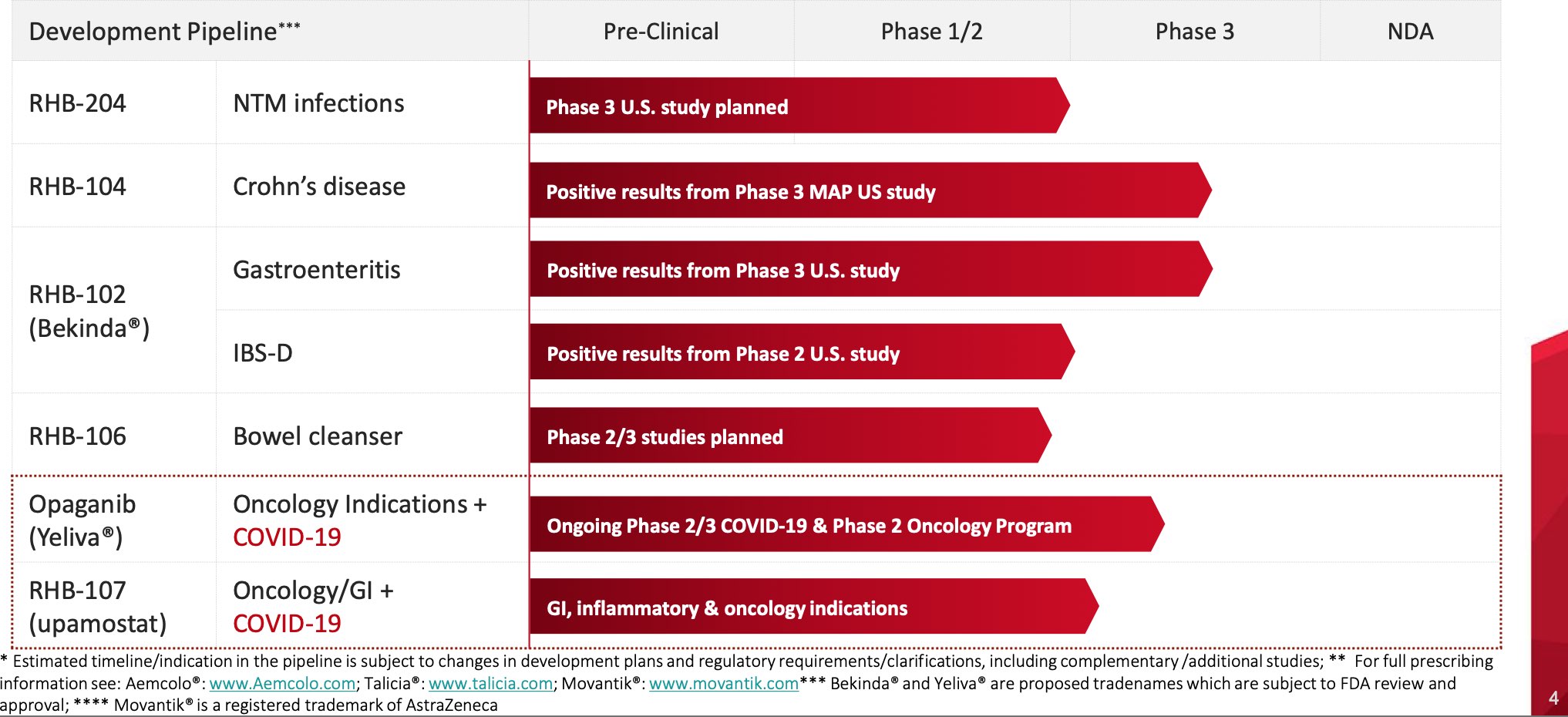Click the Phase 3 column header
Image resolution: width=1568 pixels, height=717 pixels.
click(1194, 32)
